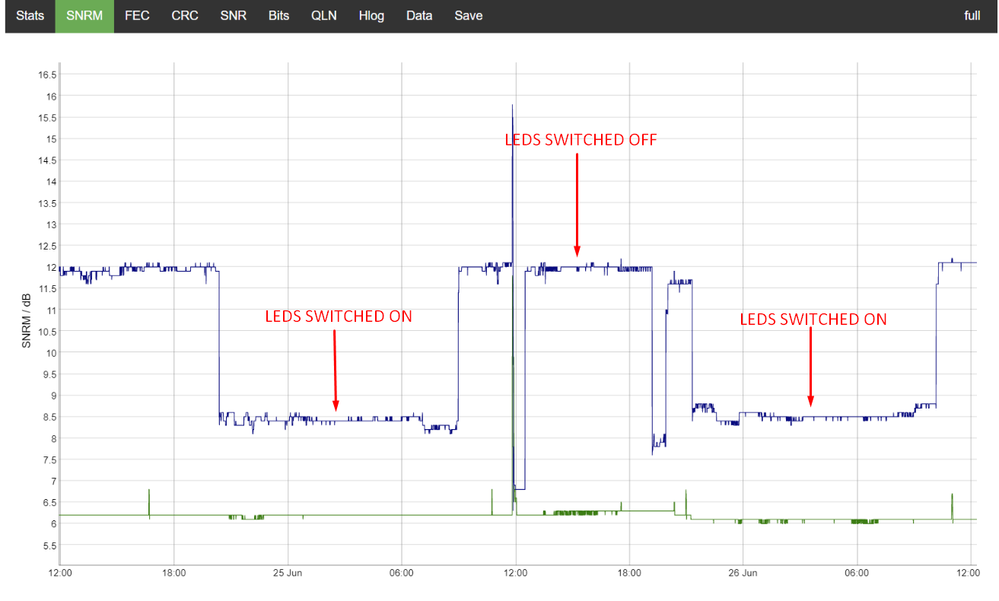Open the Stats tab
This screenshot has height=601, width=999.
point(30,16)
